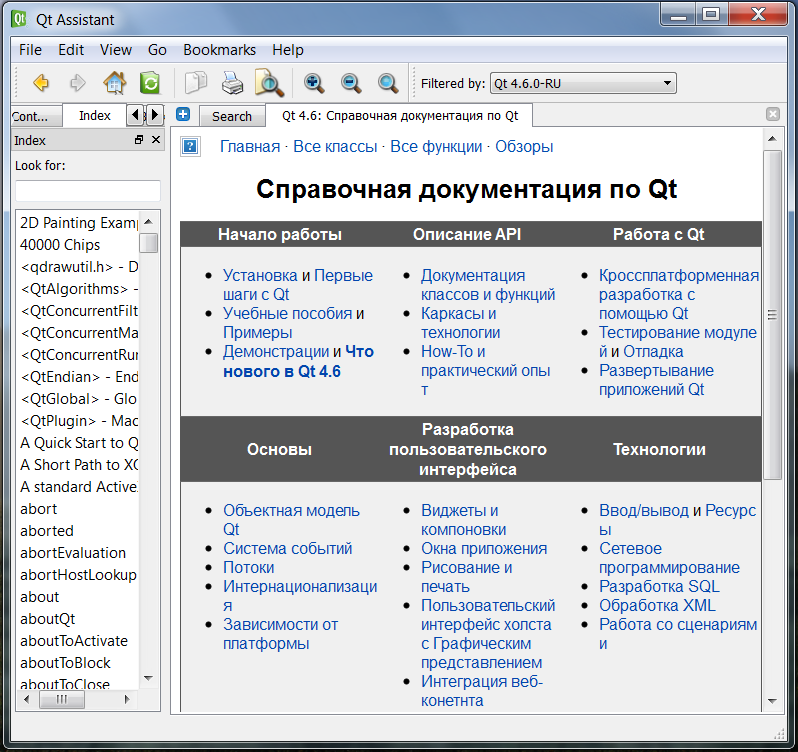This screenshot has width=798, height=752.
Task: Follow the Обзоры link
Action: tap(524, 147)
